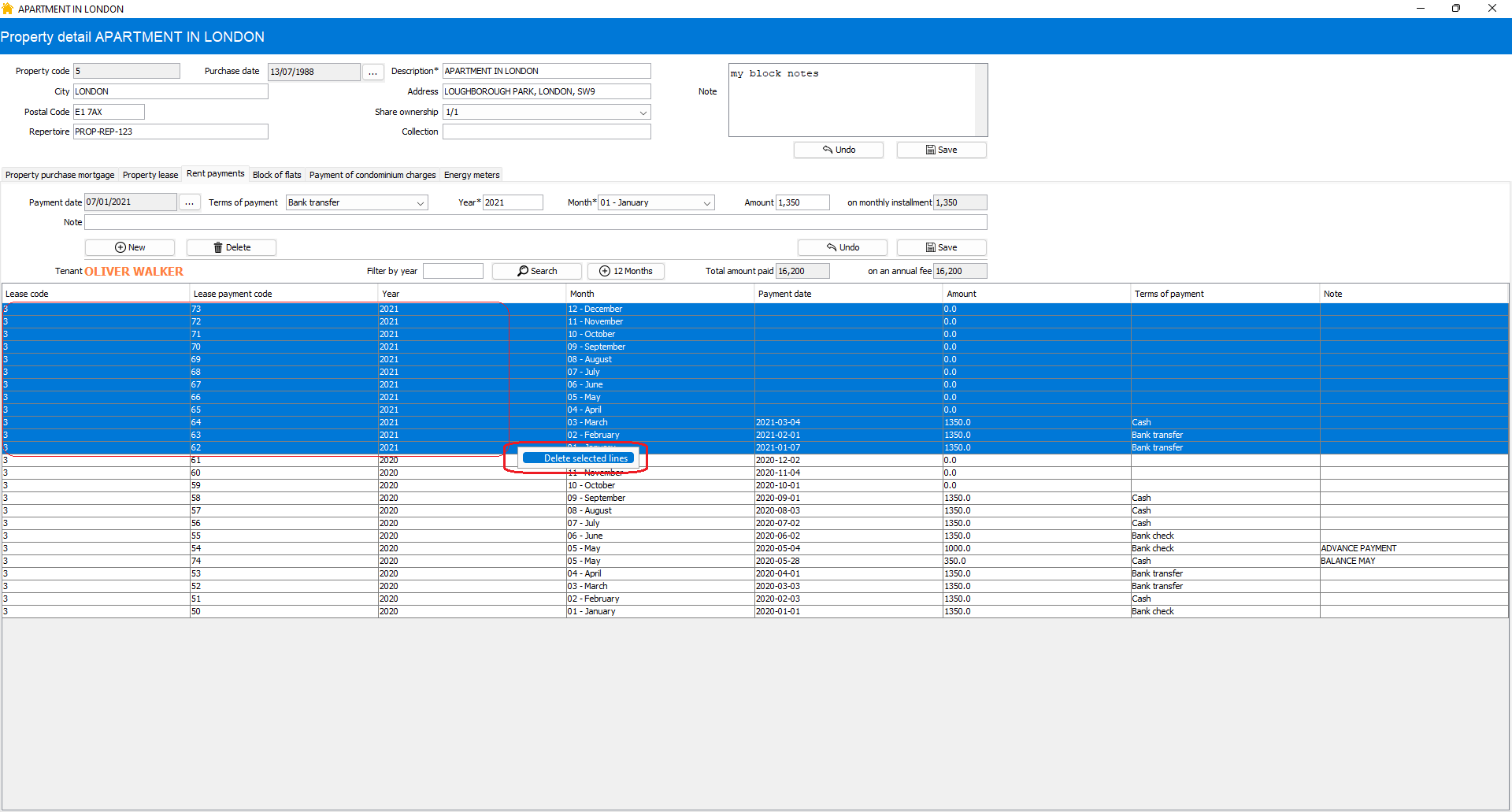Open the Energy meters tab
This screenshot has height=812, width=1512.
(x=471, y=175)
